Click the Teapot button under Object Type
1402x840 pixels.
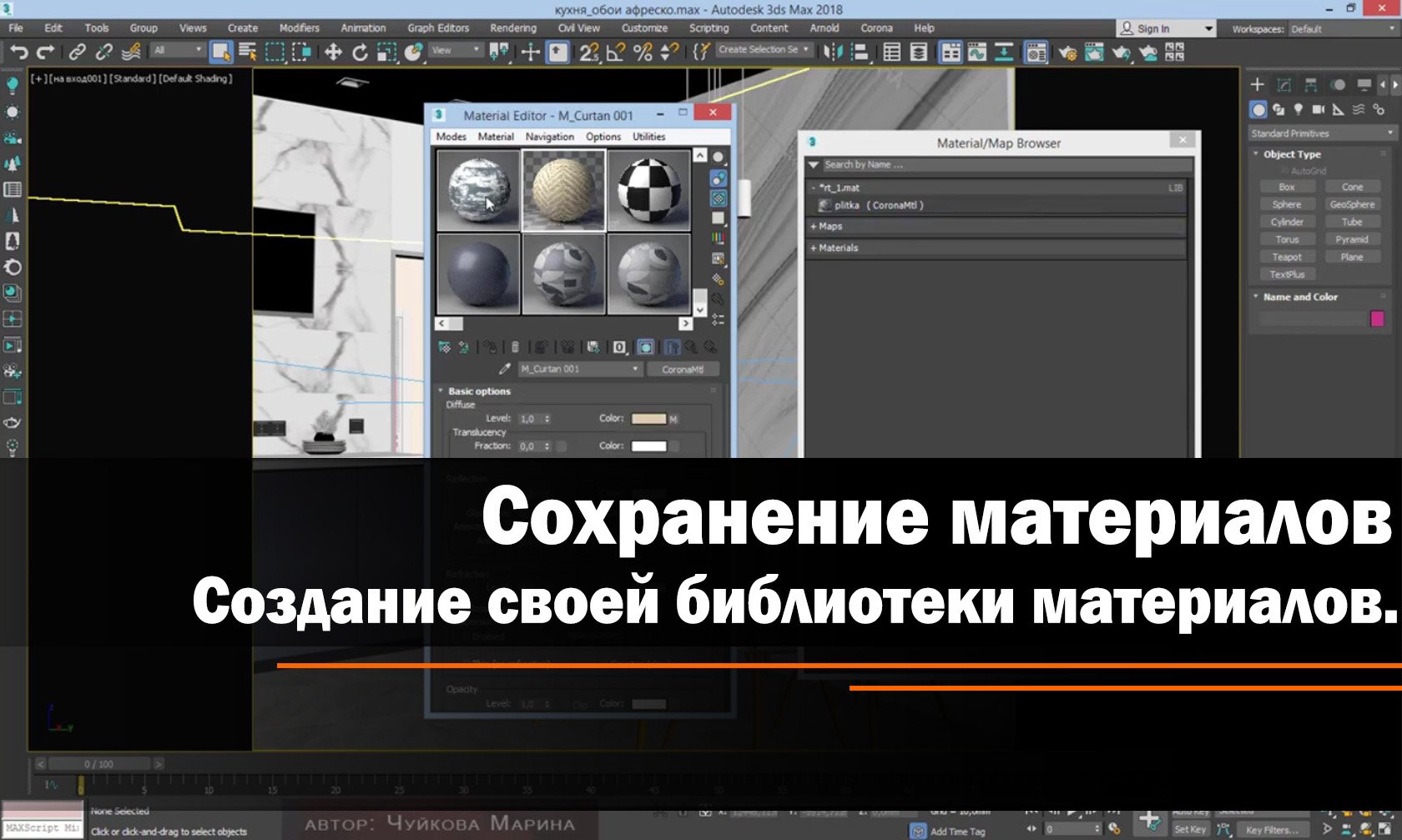click(1287, 256)
